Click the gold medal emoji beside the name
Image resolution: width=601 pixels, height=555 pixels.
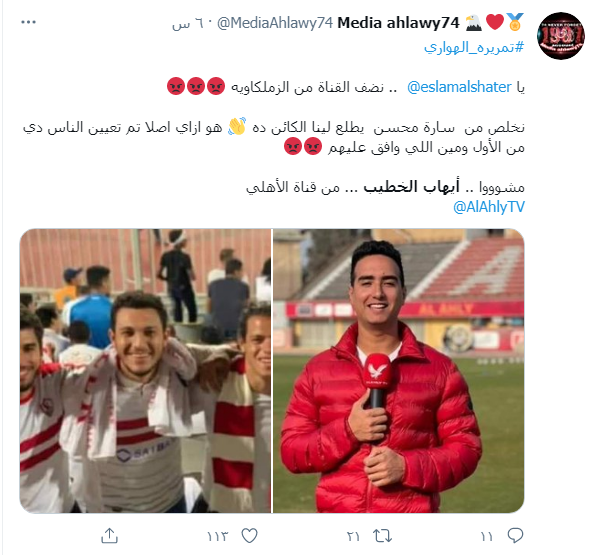(515, 22)
